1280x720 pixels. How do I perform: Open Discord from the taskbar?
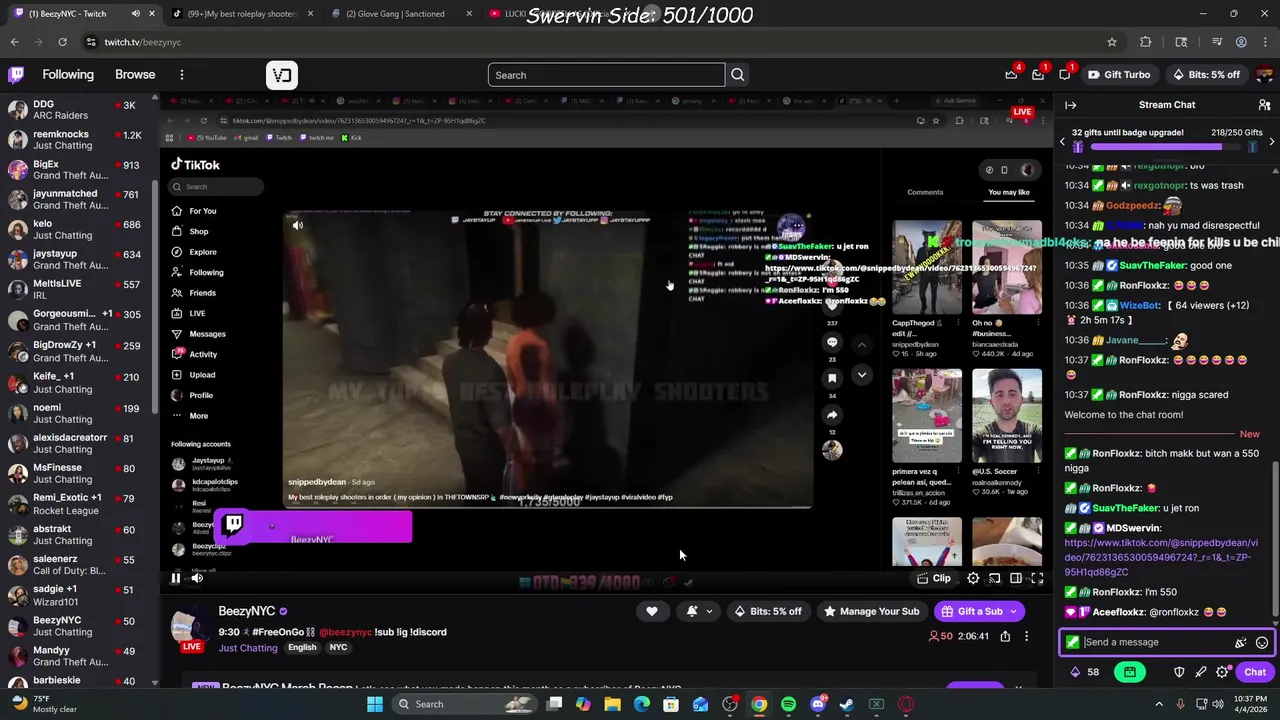(818, 704)
